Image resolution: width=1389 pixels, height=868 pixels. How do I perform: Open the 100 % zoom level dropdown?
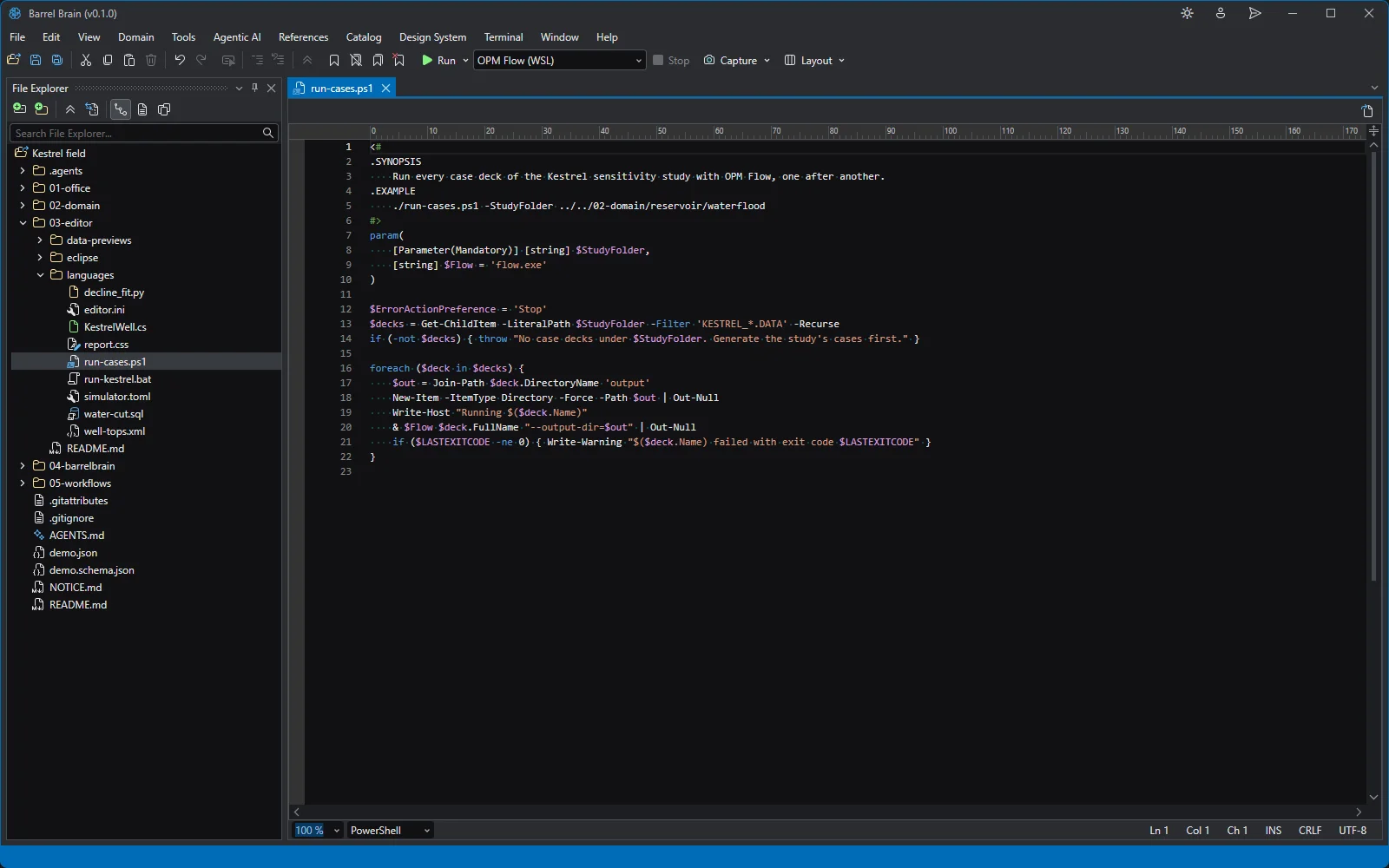[318, 831]
